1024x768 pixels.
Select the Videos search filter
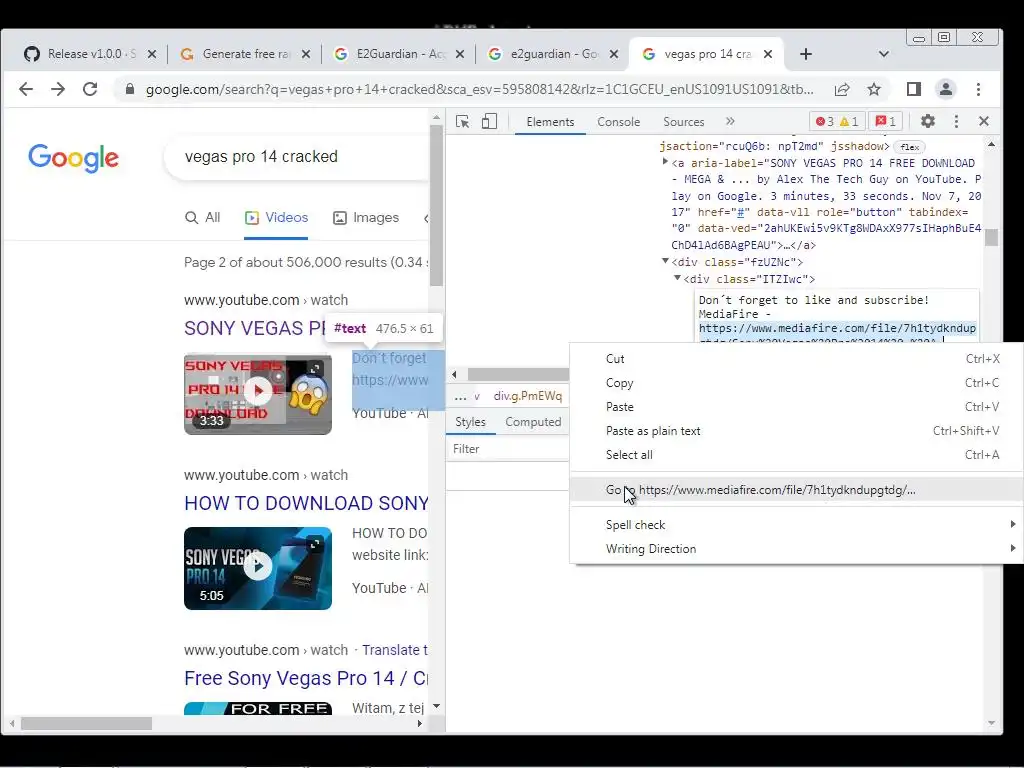[276, 217]
